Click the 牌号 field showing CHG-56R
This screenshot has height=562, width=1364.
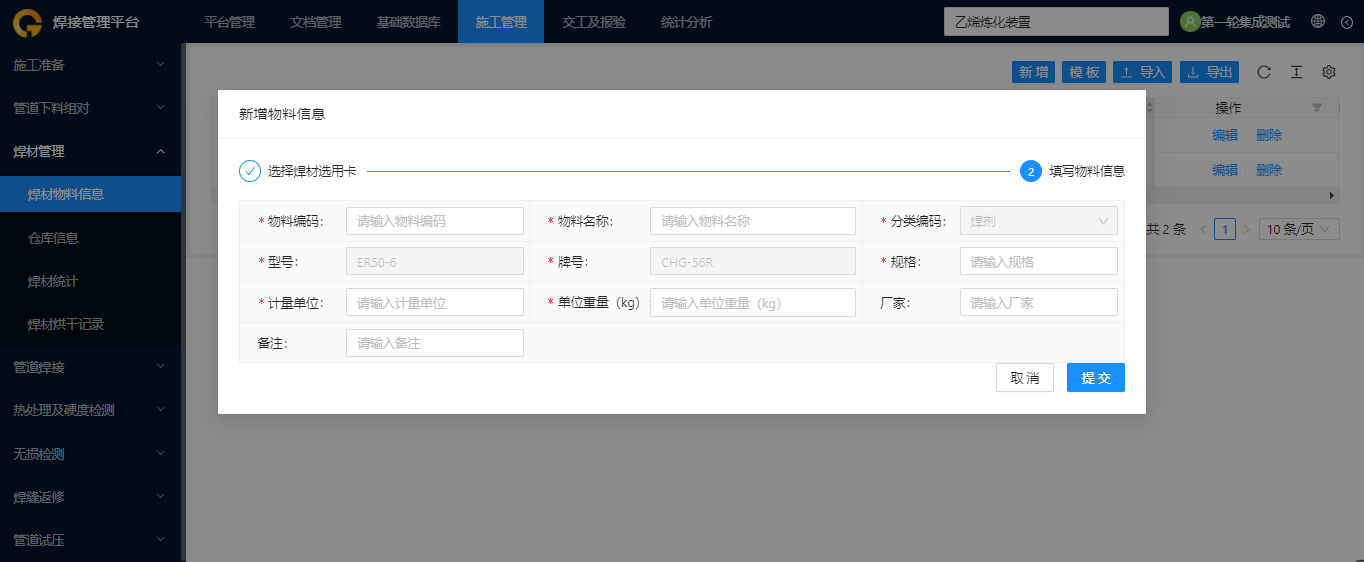point(753,262)
